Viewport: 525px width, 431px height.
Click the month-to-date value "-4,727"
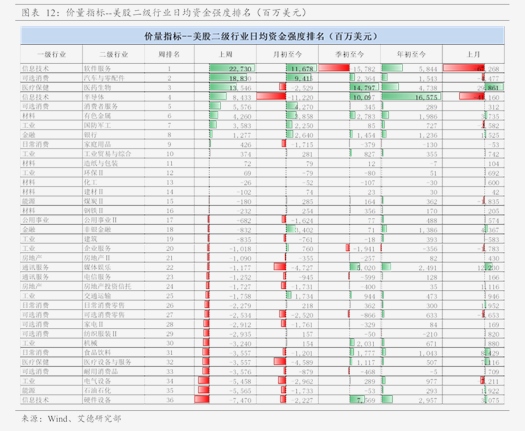[302, 268]
